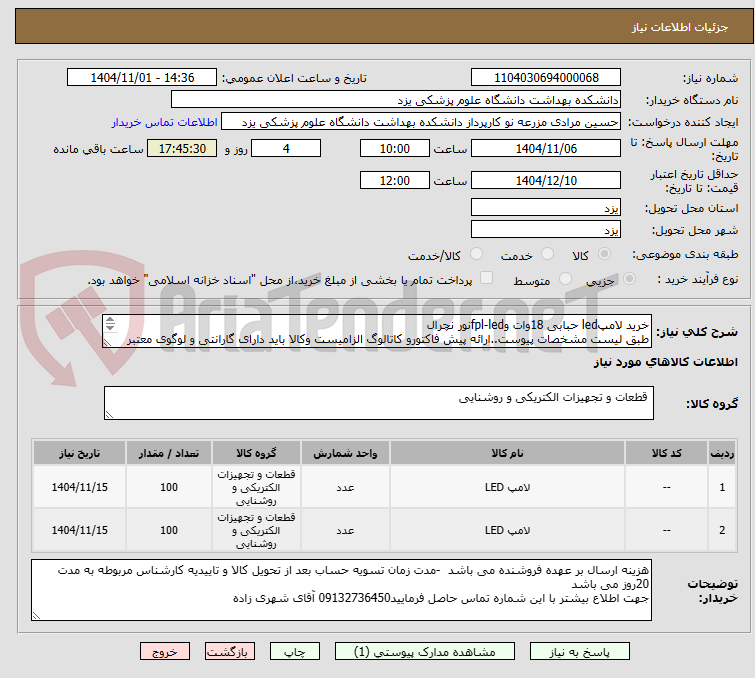Click the جزئیات اطلاعات نیاز header title
This screenshot has height=678, width=755.
680,27
